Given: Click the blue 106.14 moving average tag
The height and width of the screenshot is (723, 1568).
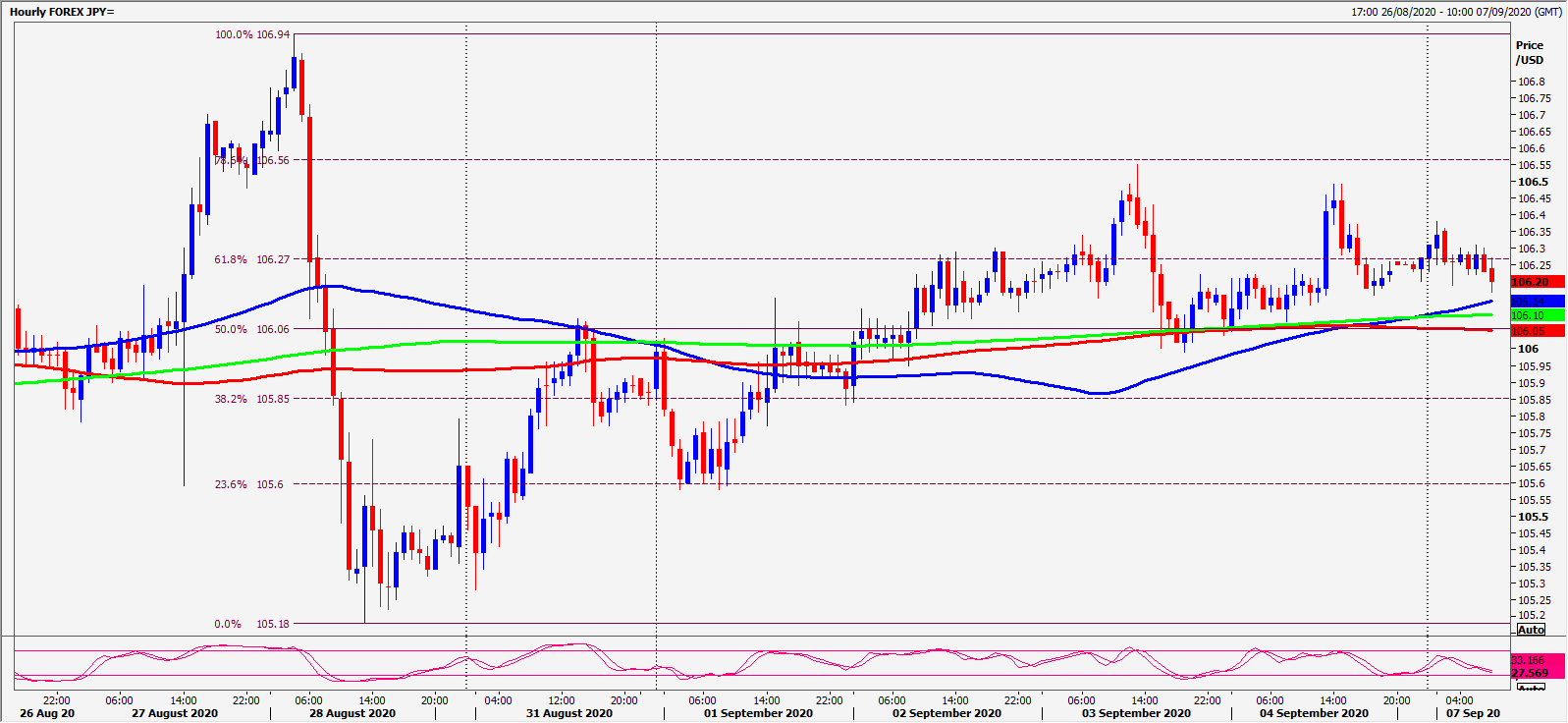Looking at the screenshot, I should (1537, 302).
